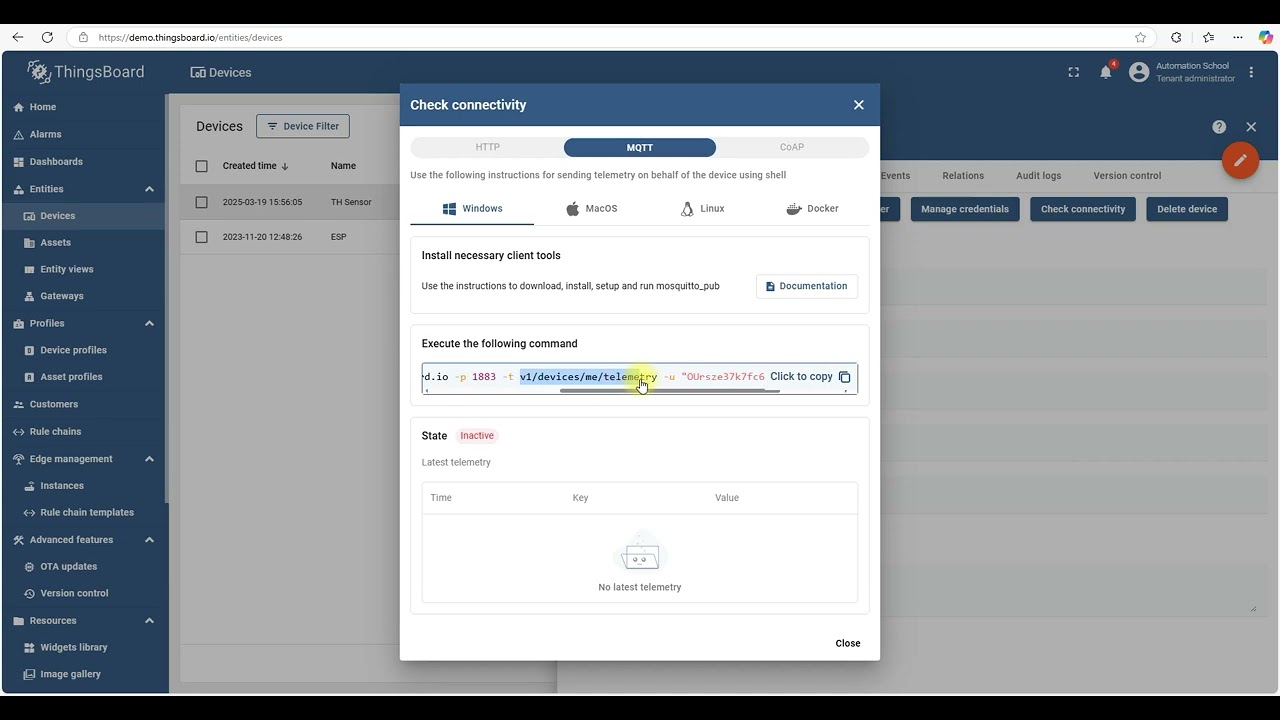
Task: Check the TH Sensor row checkbox
Action: (202, 202)
